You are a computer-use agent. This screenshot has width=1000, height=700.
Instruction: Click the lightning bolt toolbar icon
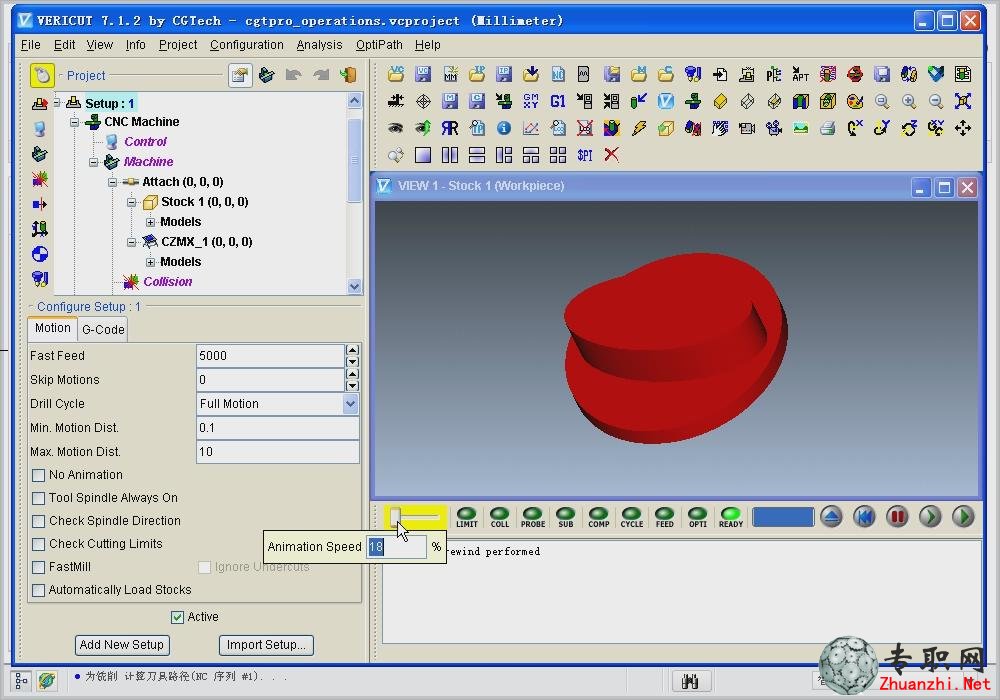click(639, 128)
